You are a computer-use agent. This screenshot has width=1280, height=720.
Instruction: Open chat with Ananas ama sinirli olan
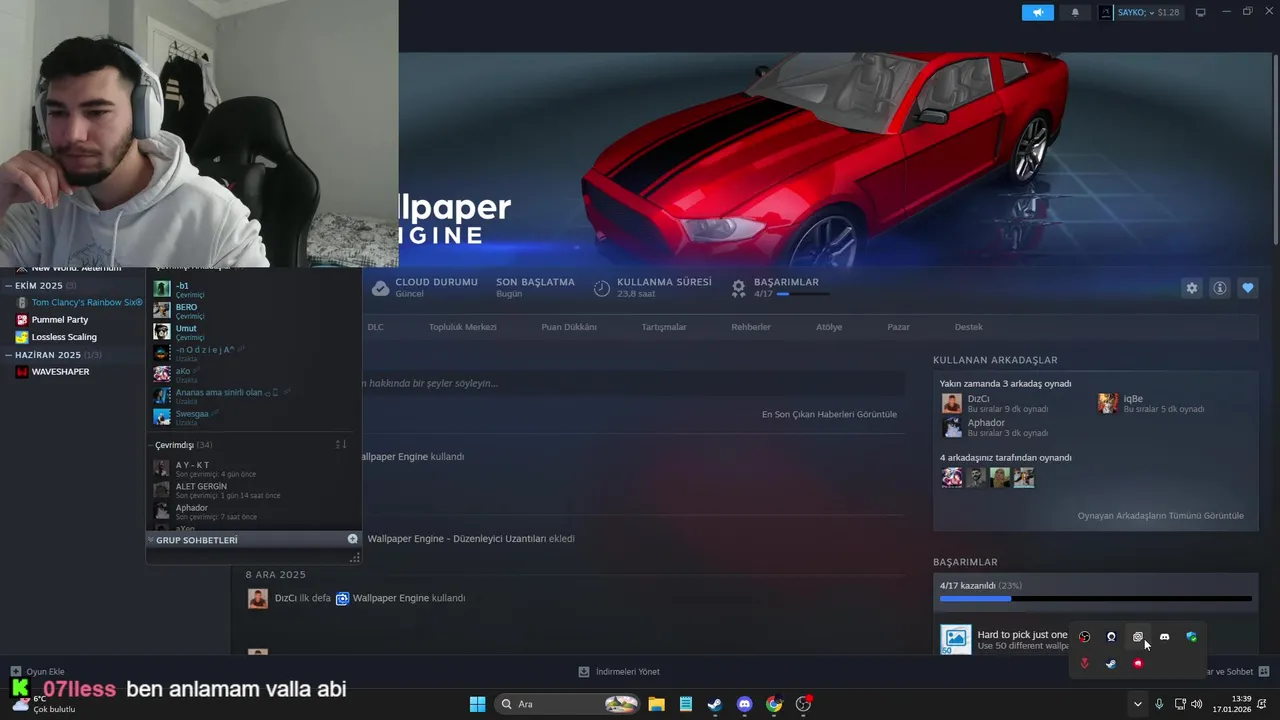click(254, 396)
